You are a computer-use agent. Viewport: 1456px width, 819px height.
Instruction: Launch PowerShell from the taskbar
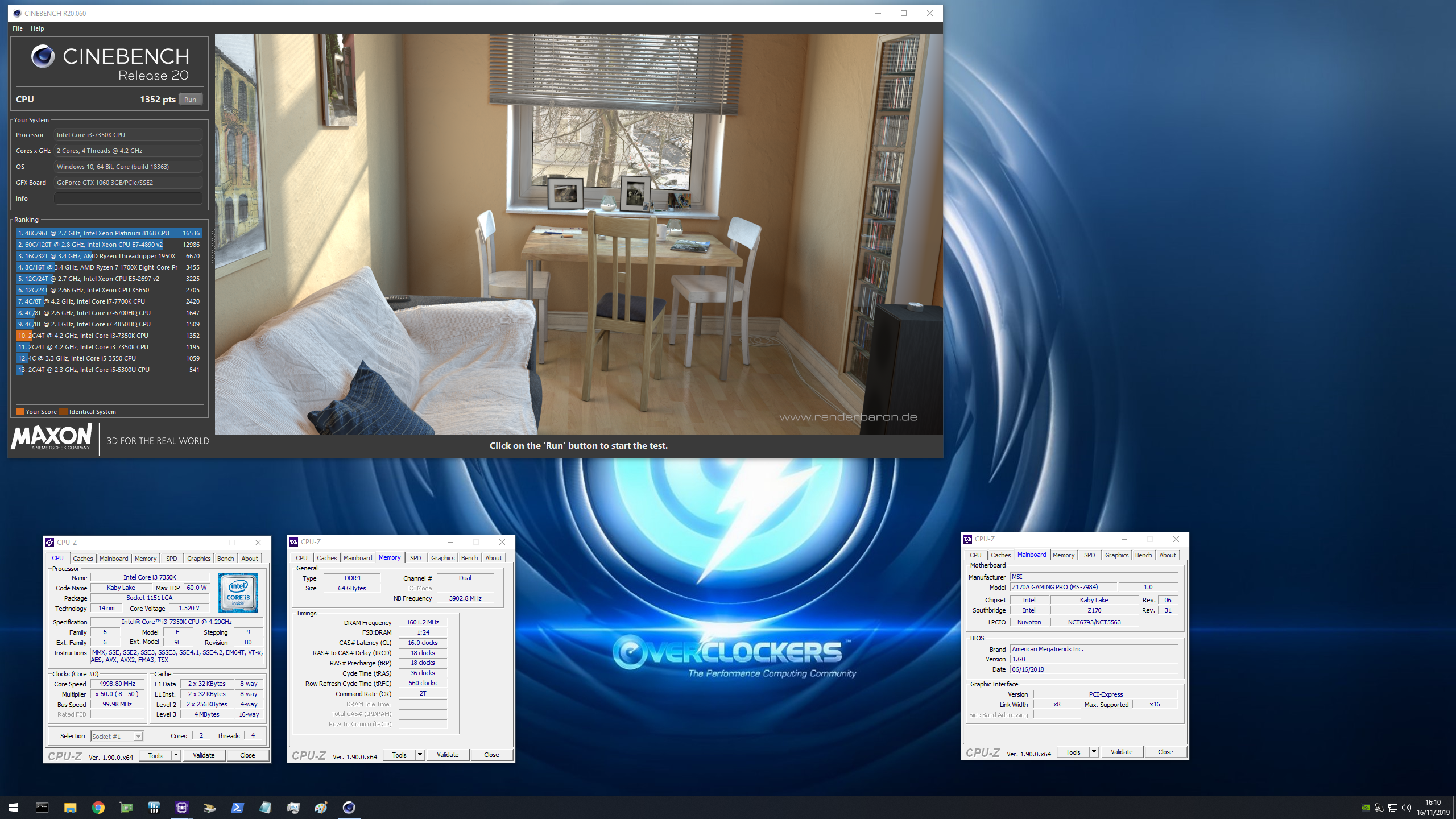click(237, 807)
